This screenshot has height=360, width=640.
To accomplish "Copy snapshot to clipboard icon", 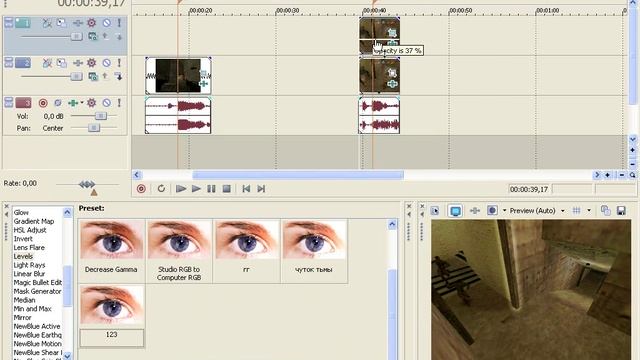I will (x=605, y=211).
